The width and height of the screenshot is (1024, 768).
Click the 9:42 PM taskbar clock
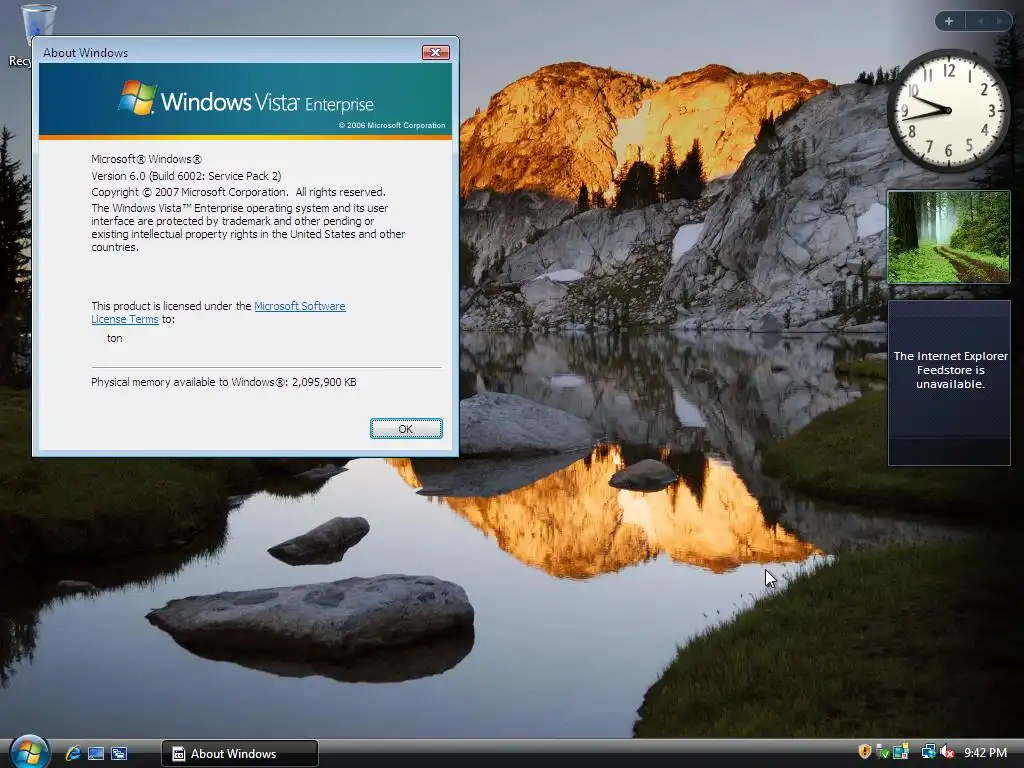pyautogui.click(x=985, y=752)
